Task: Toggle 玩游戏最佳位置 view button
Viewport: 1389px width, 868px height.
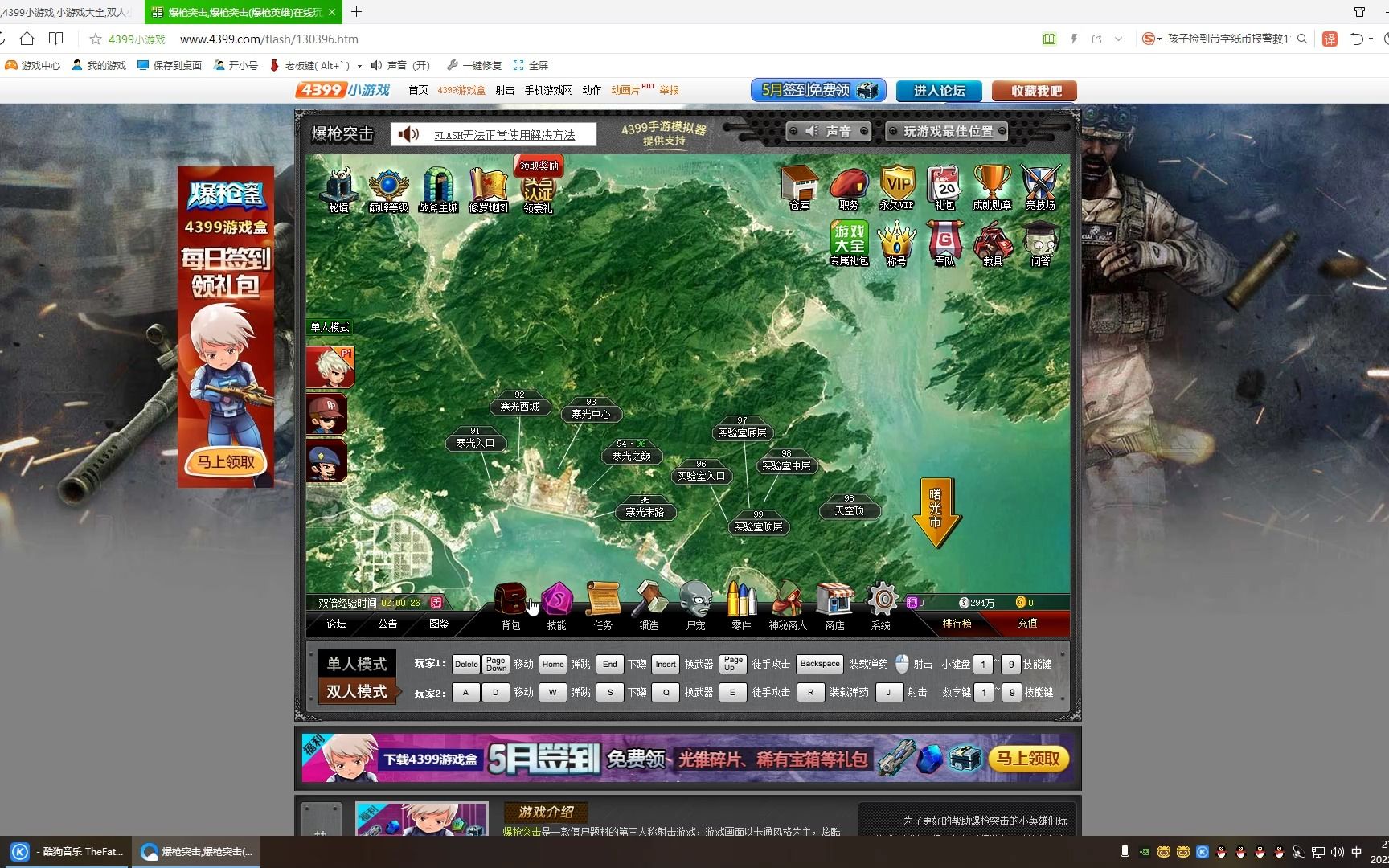Action: coord(947,131)
